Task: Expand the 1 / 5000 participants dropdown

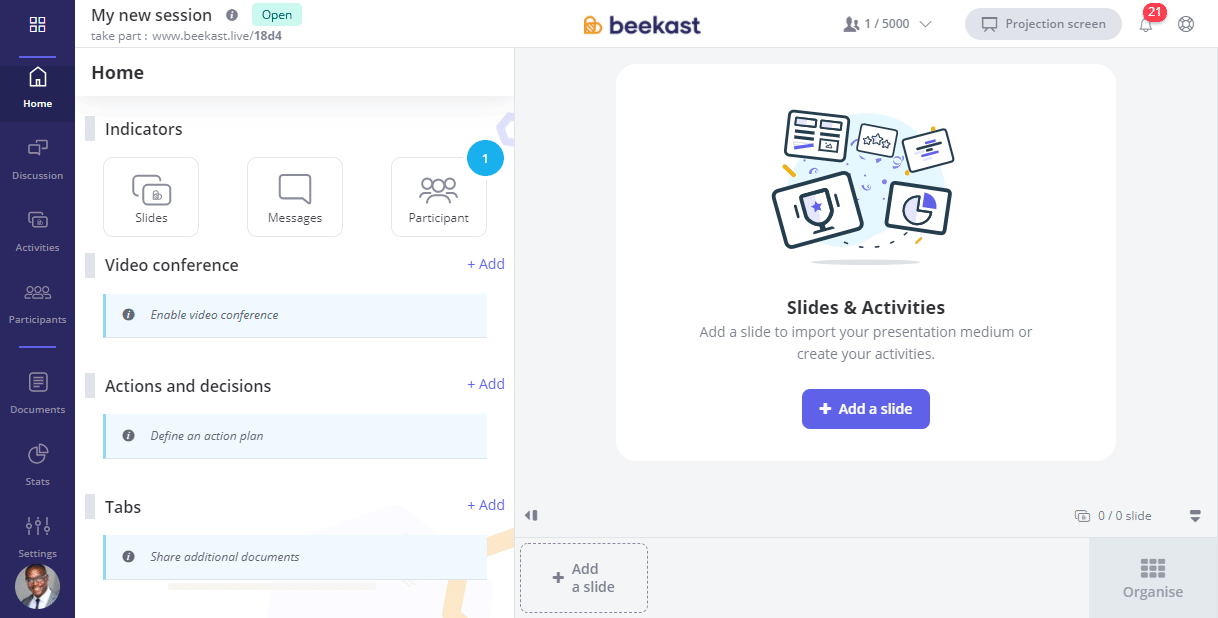Action: point(887,24)
